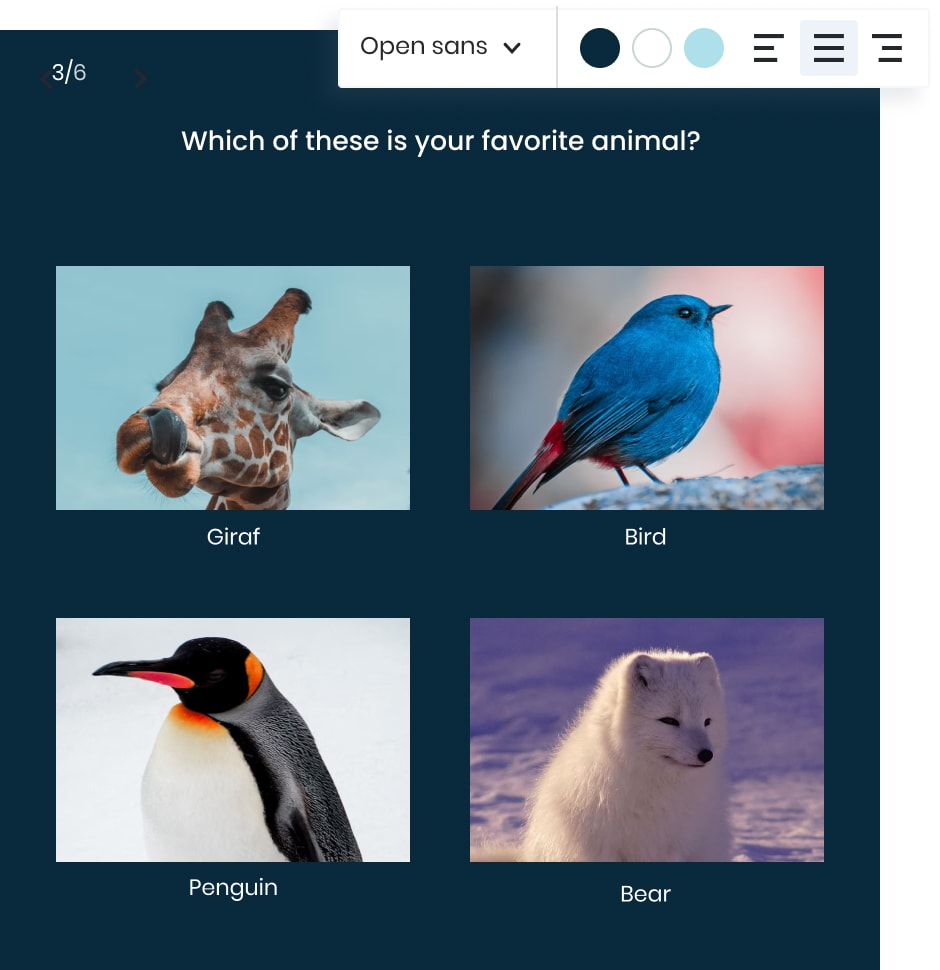
Task: Click the 3/6 page counter
Action: tap(69, 72)
